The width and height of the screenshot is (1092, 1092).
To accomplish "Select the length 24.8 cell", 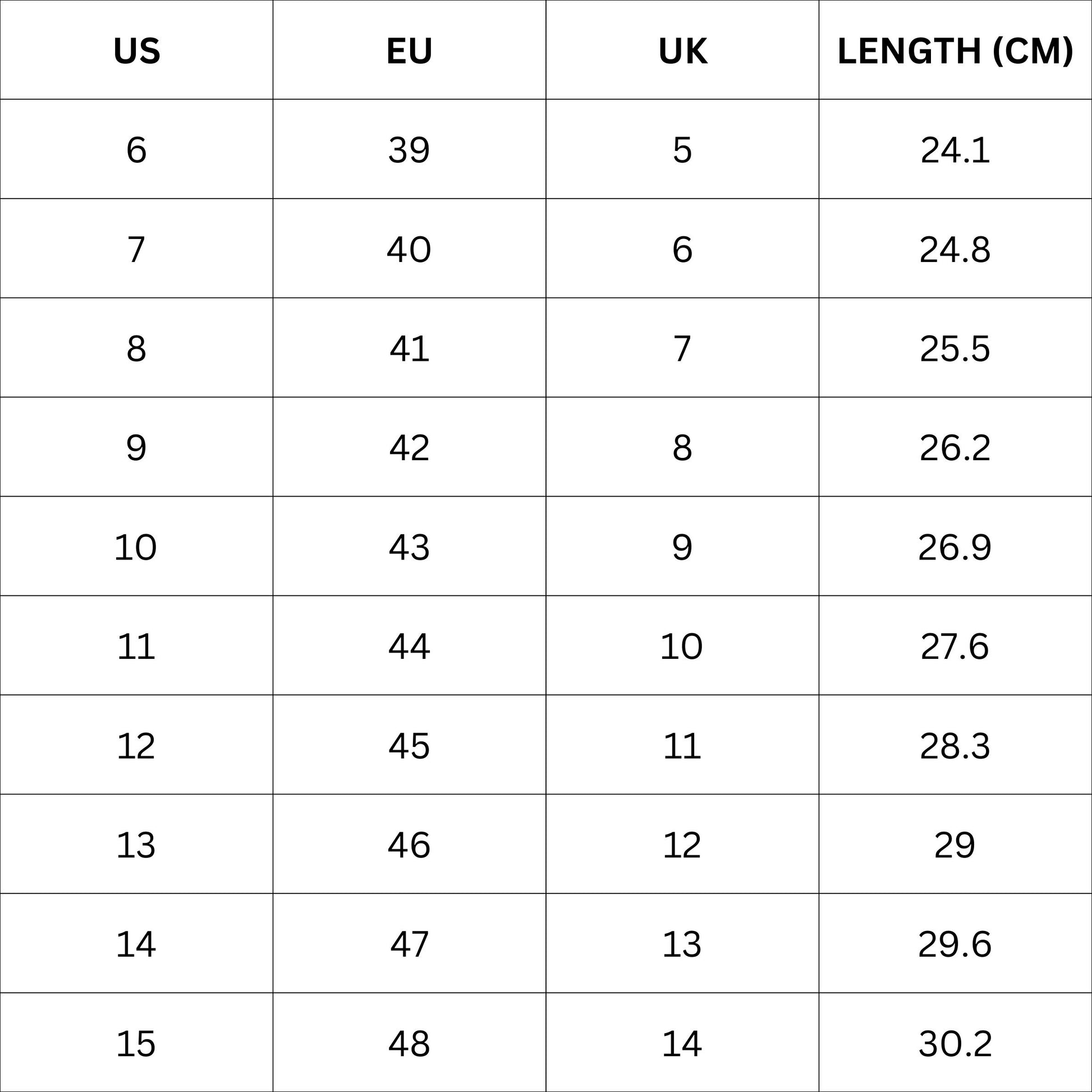I will (955, 249).
